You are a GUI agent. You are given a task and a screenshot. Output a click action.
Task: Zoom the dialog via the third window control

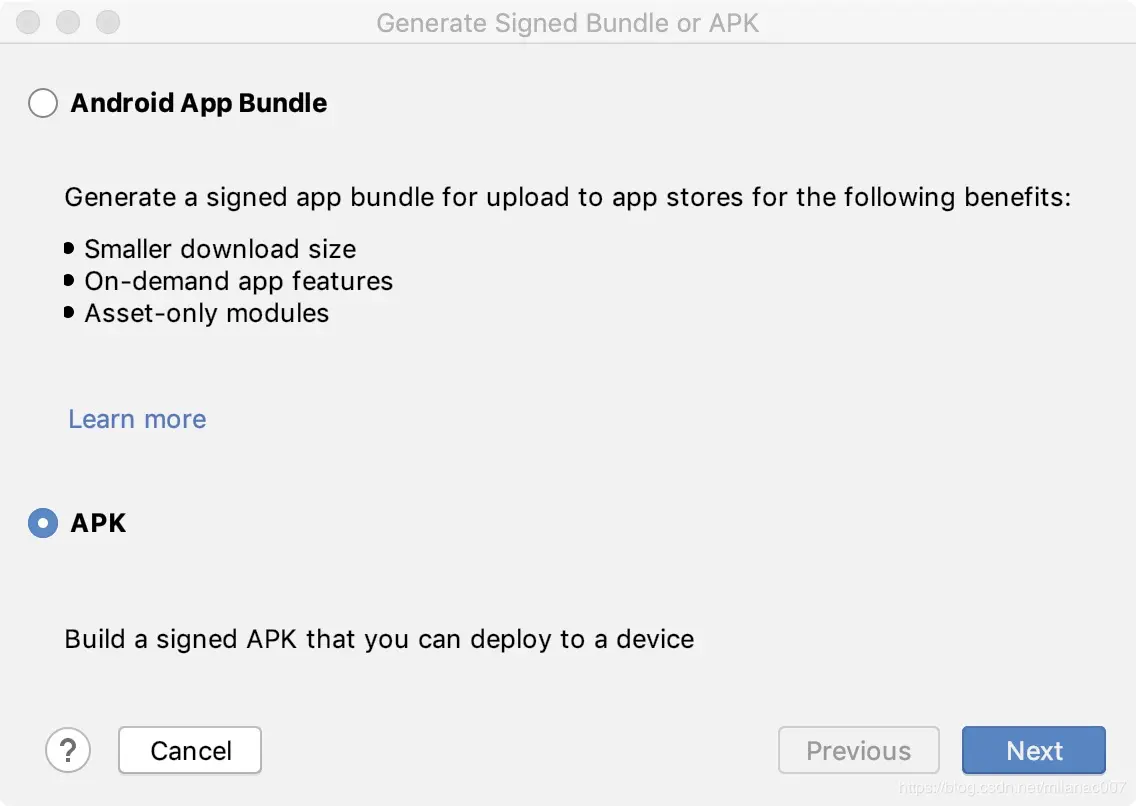[x=108, y=22]
